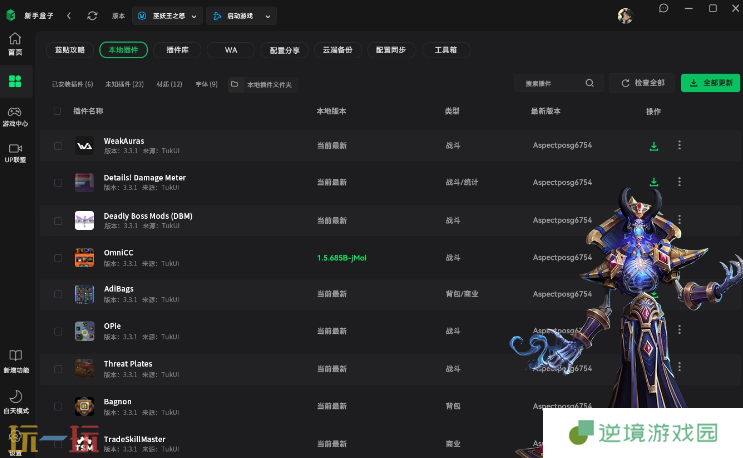Open the three-dot menu for WeakAuras
Viewport: 743px width, 458px height.
pos(679,145)
